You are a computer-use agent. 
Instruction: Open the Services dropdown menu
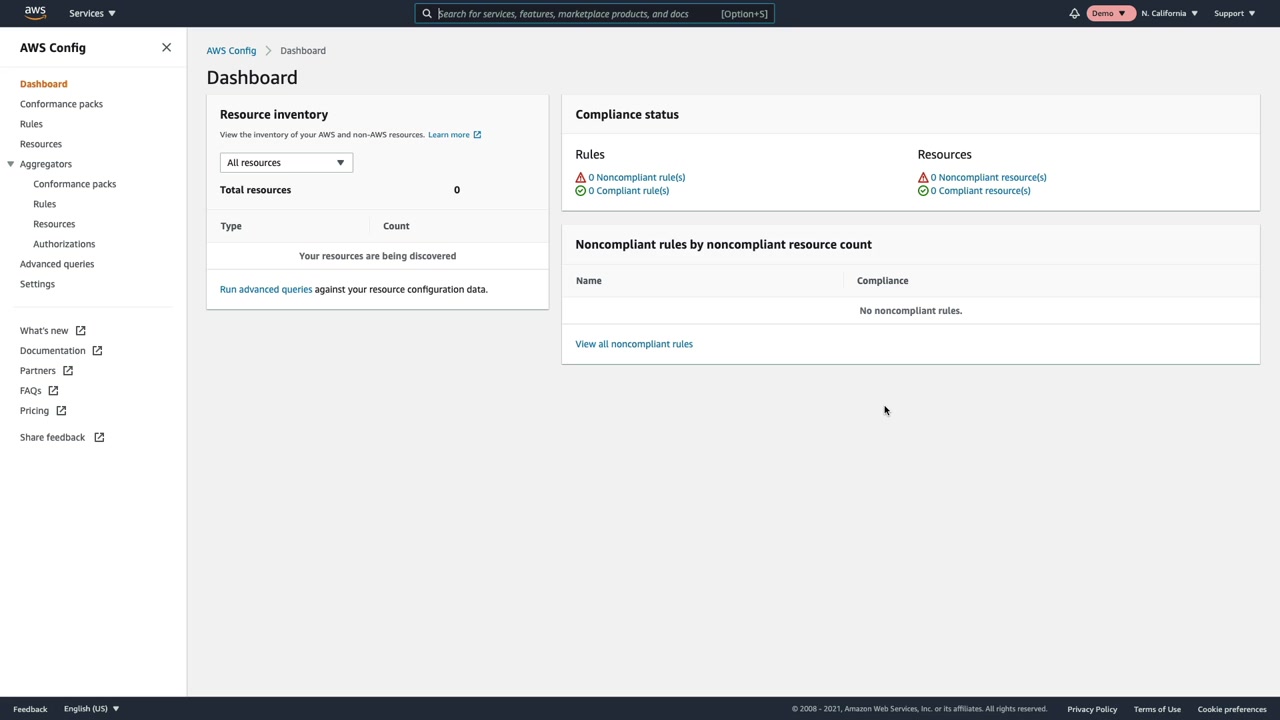pos(92,13)
